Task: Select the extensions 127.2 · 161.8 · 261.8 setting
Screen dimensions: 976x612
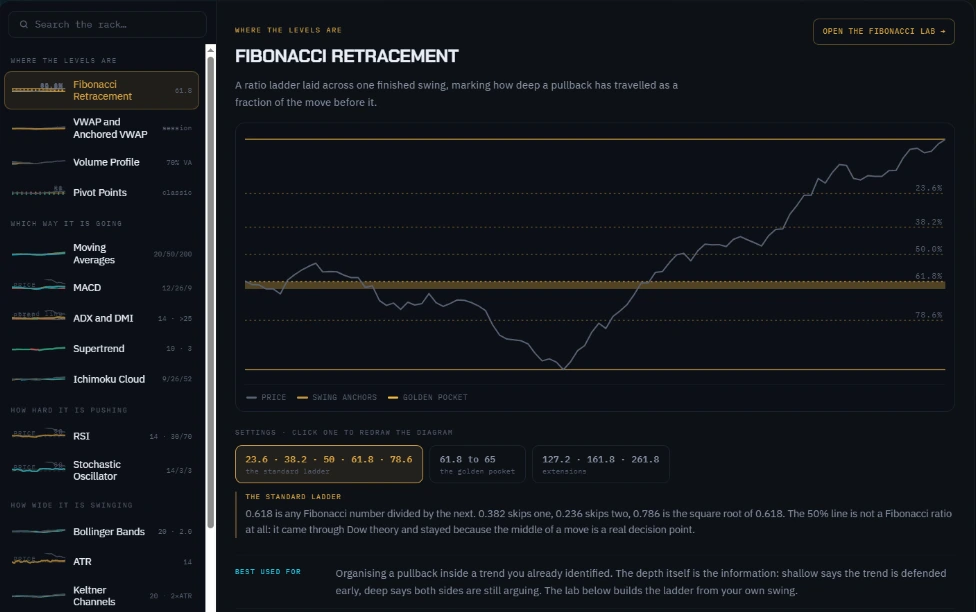Action: (601, 464)
